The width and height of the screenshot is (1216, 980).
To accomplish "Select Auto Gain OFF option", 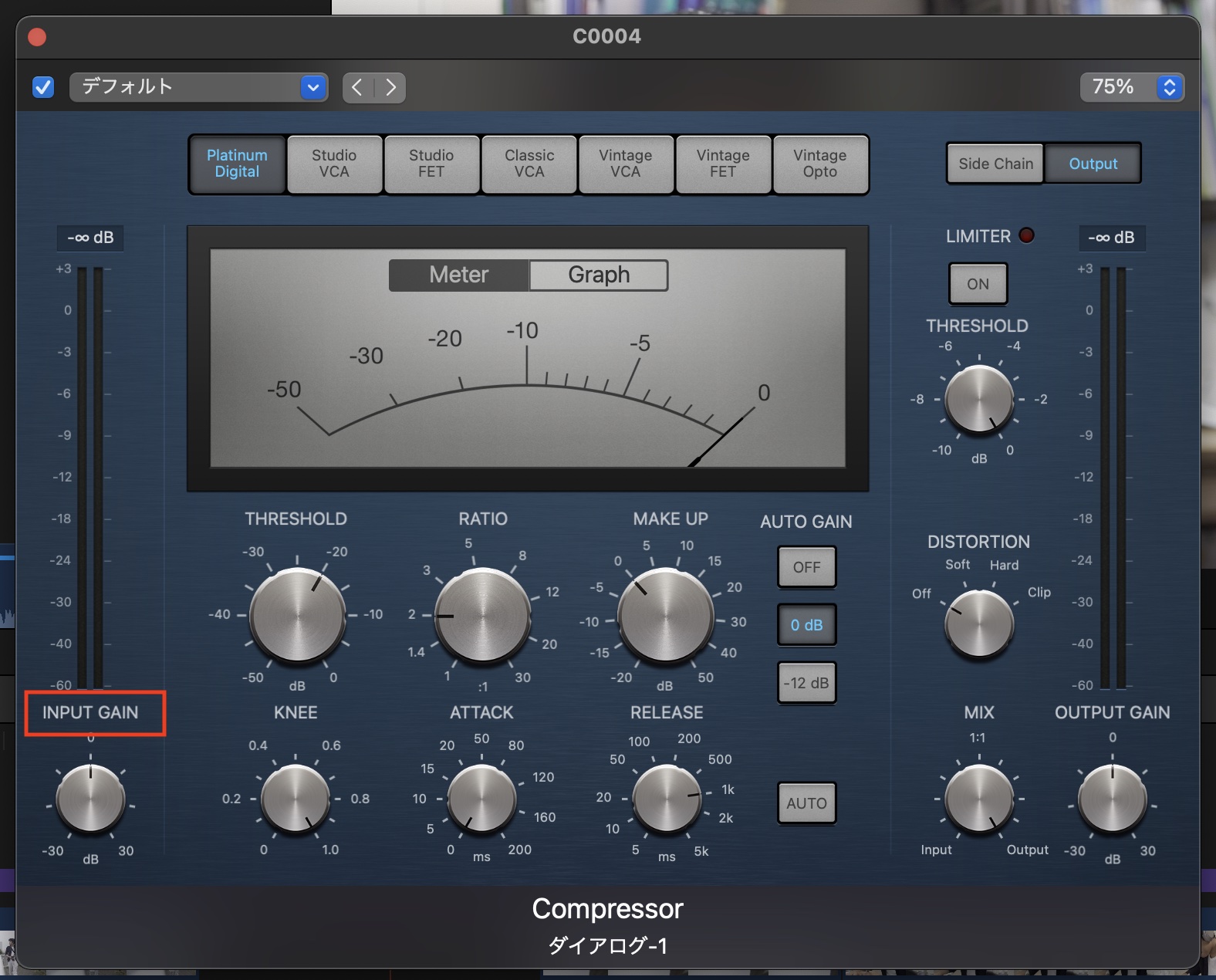I will point(806,567).
